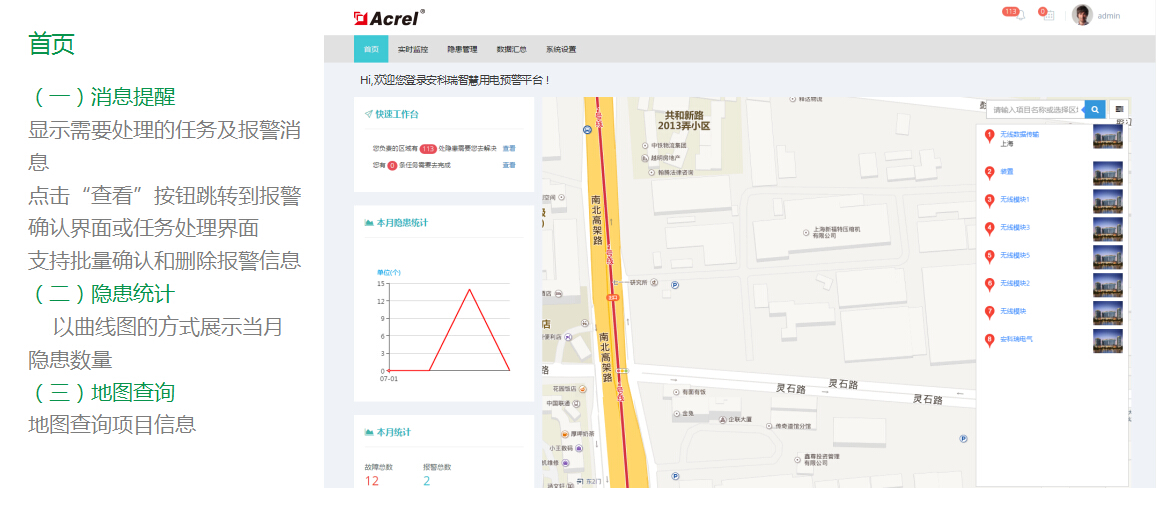Toggle the project list panel icon

[1120, 109]
